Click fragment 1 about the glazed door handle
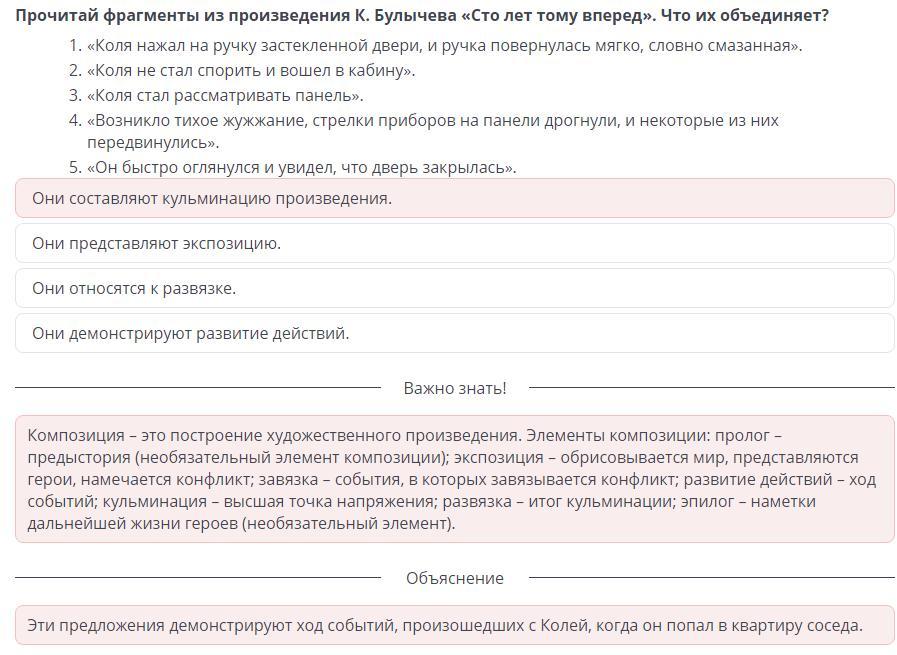This screenshot has height=655, width=897. [x=444, y=46]
